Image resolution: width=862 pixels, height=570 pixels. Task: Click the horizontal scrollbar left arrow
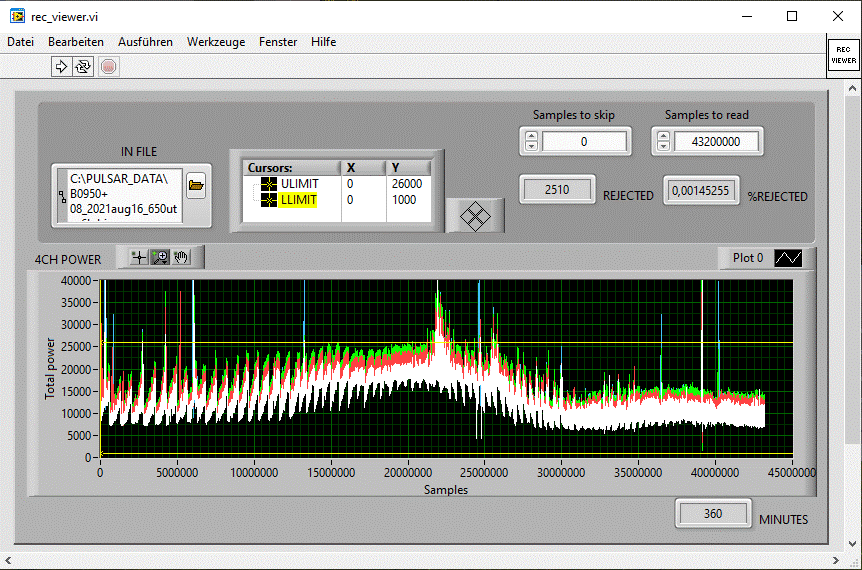(8, 561)
